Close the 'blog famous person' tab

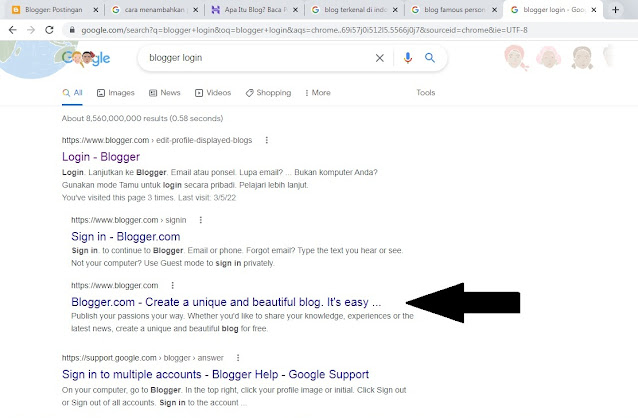494,10
